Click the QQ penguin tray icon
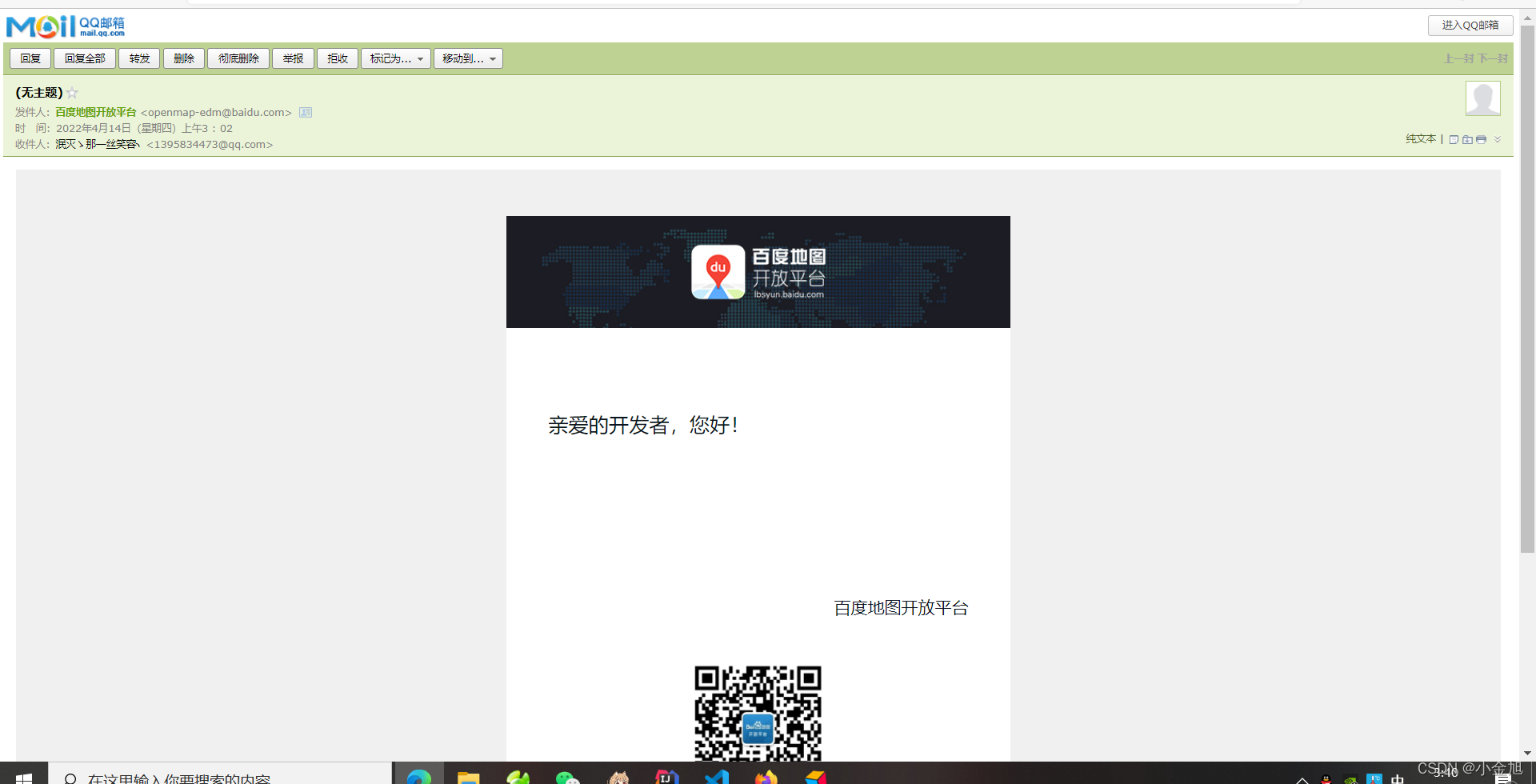The height and width of the screenshot is (784, 1536). tap(1326, 779)
